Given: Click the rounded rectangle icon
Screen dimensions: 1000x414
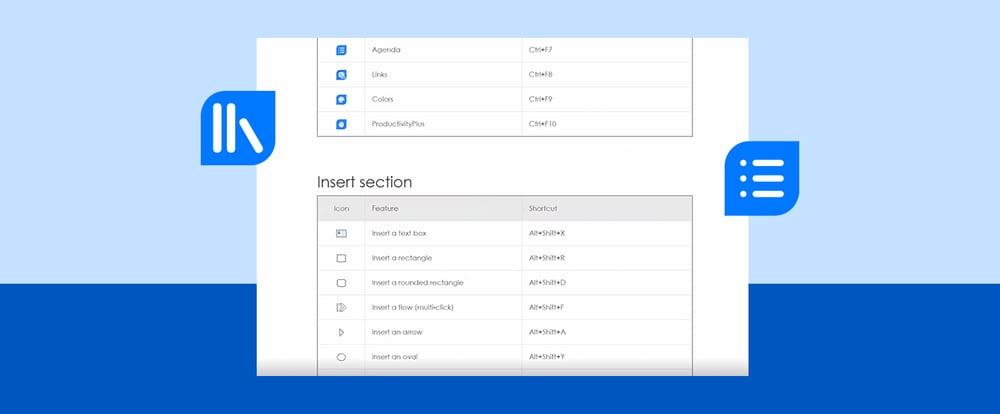Looking at the screenshot, I should coord(341,283).
